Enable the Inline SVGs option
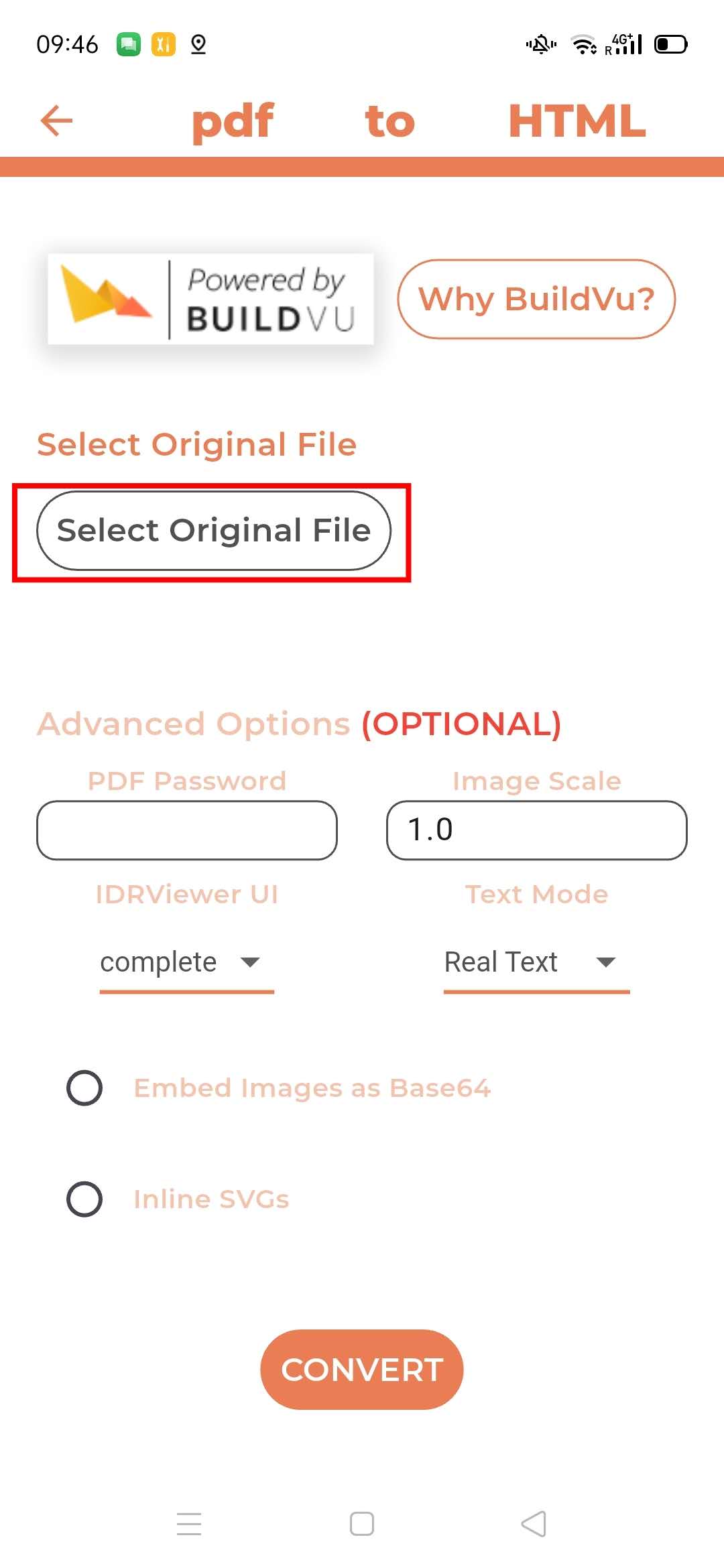The width and height of the screenshot is (724, 1568). [84, 1199]
